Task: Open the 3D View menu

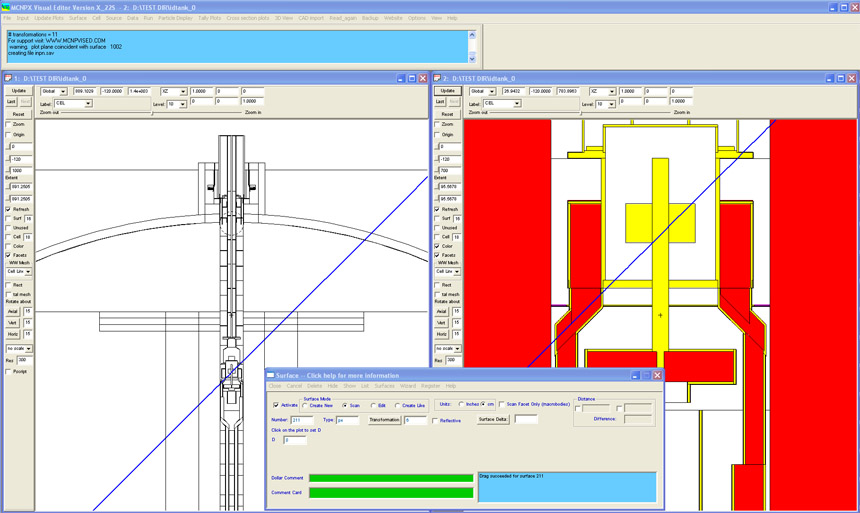Action: (x=284, y=18)
